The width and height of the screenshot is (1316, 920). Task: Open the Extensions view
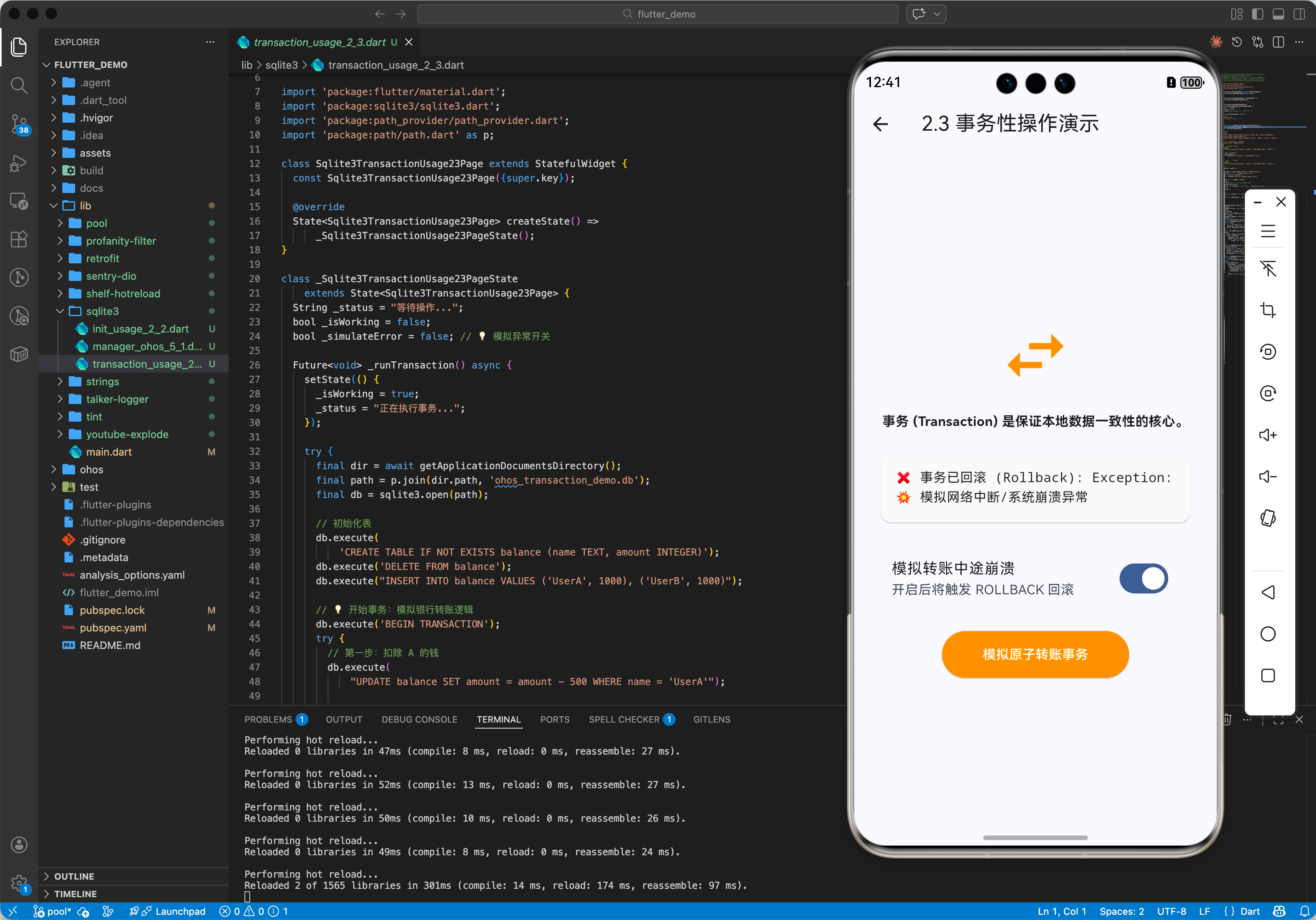point(19,239)
